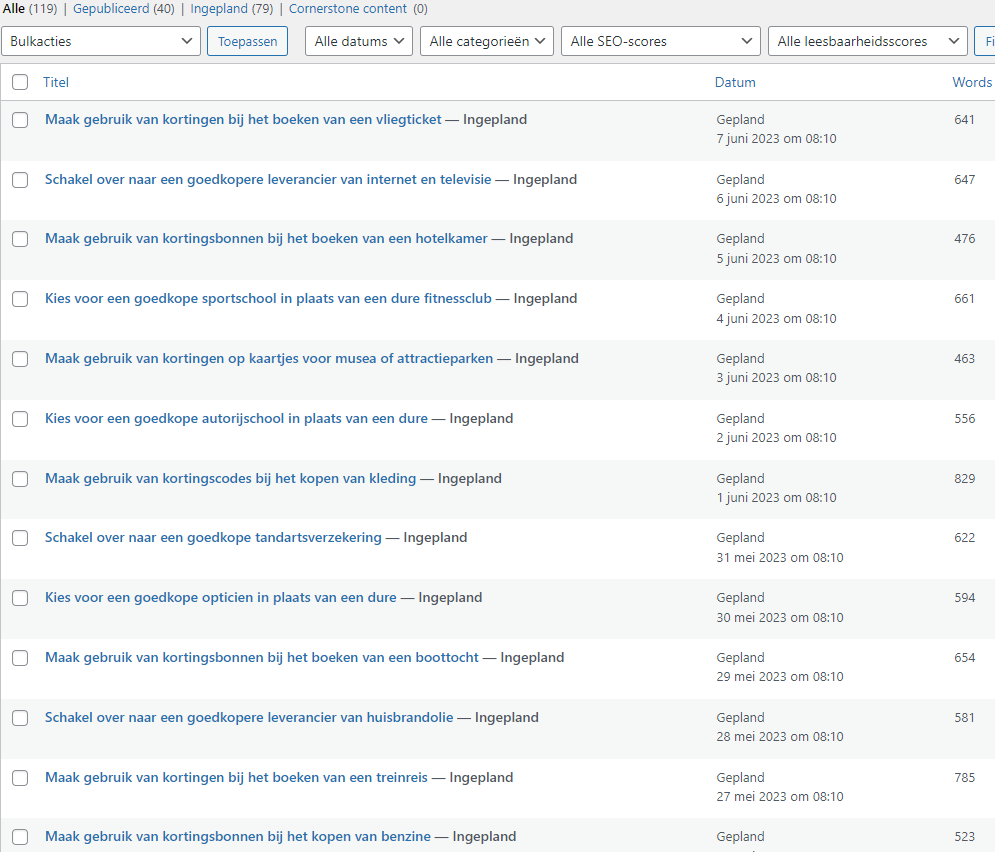
Task: Tick the treinreis post checkbox
Action: coord(20,778)
